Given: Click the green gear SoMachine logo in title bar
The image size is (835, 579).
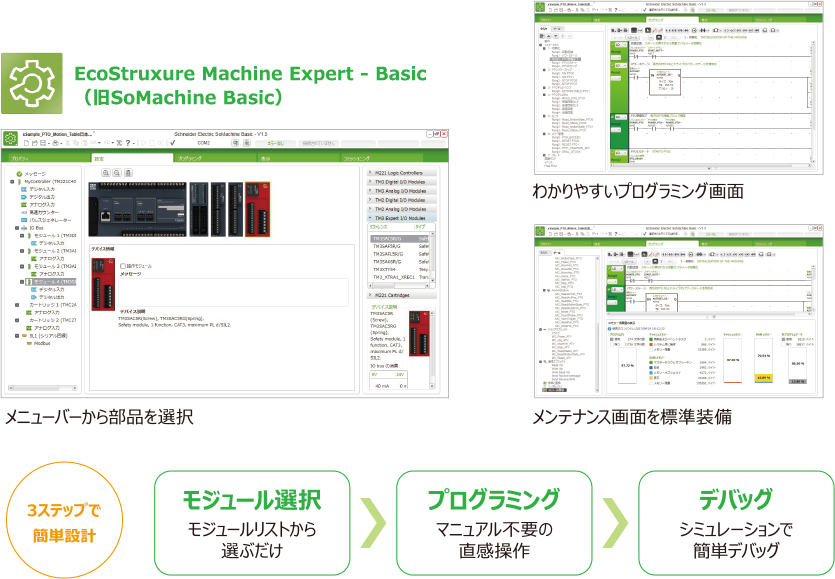Looking at the screenshot, I should click(10, 136).
